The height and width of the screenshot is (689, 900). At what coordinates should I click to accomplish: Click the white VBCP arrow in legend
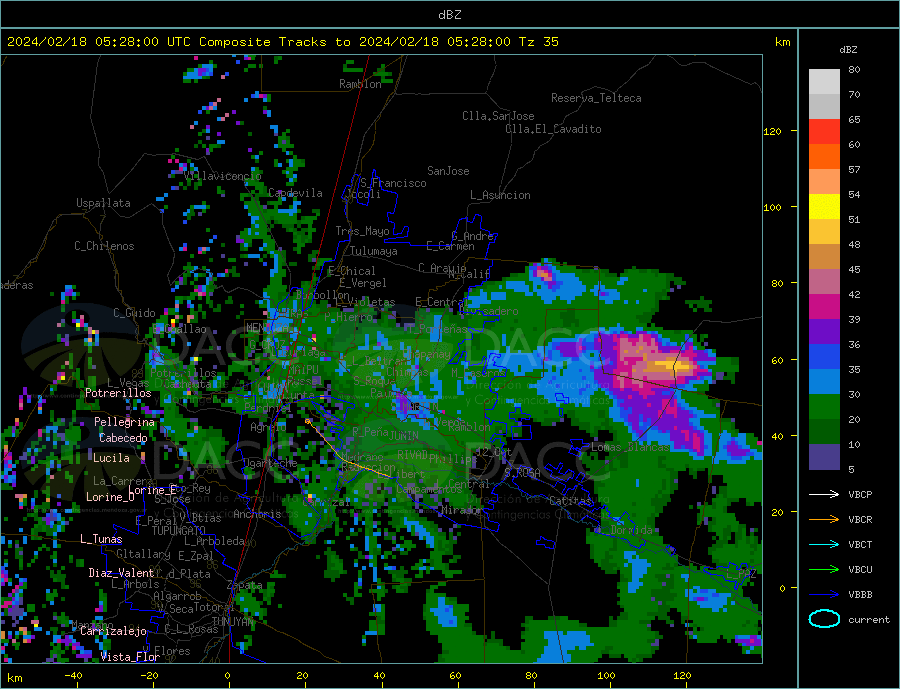[824, 494]
